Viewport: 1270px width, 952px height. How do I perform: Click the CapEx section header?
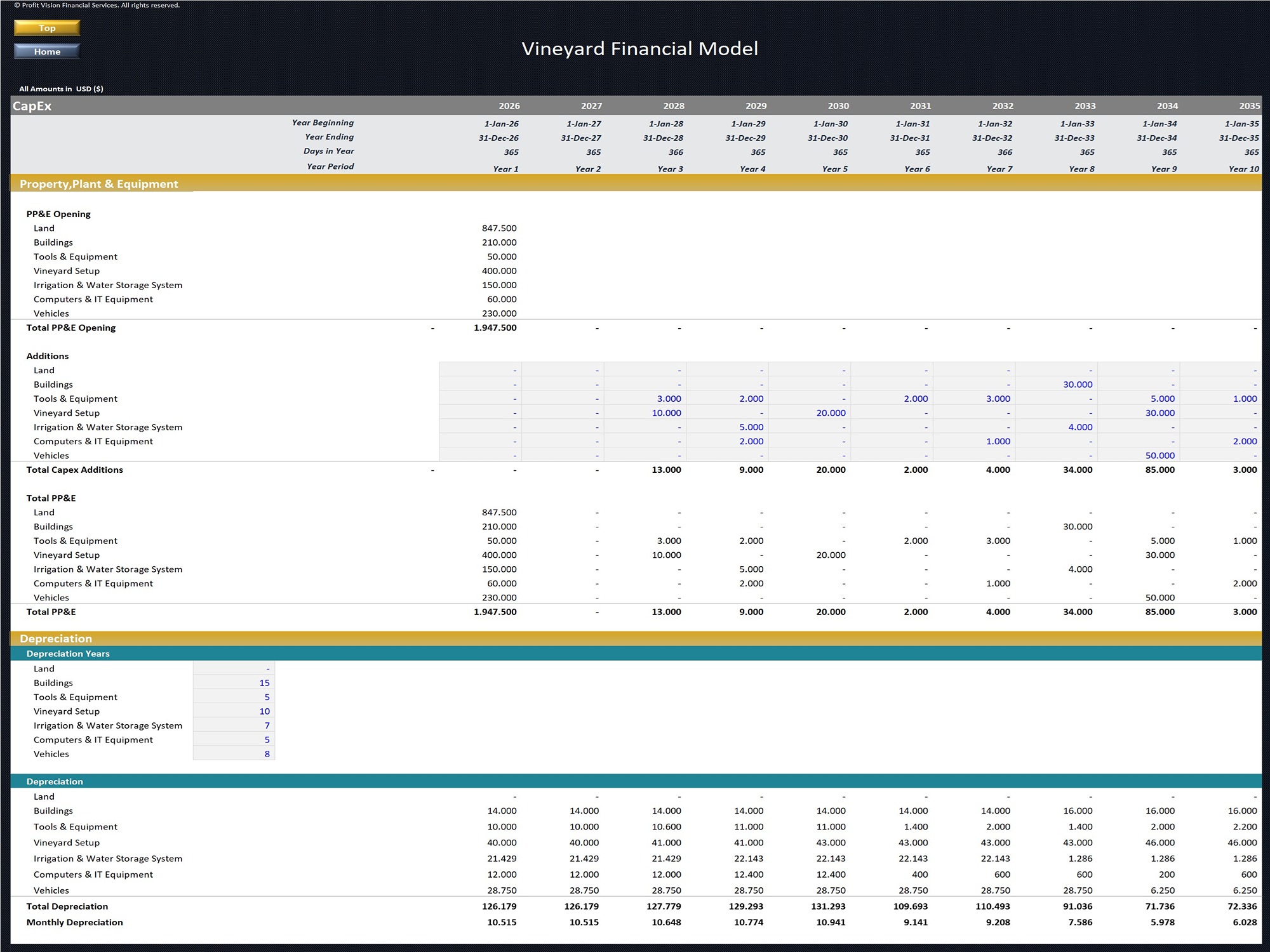pyautogui.click(x=32, y=106)
